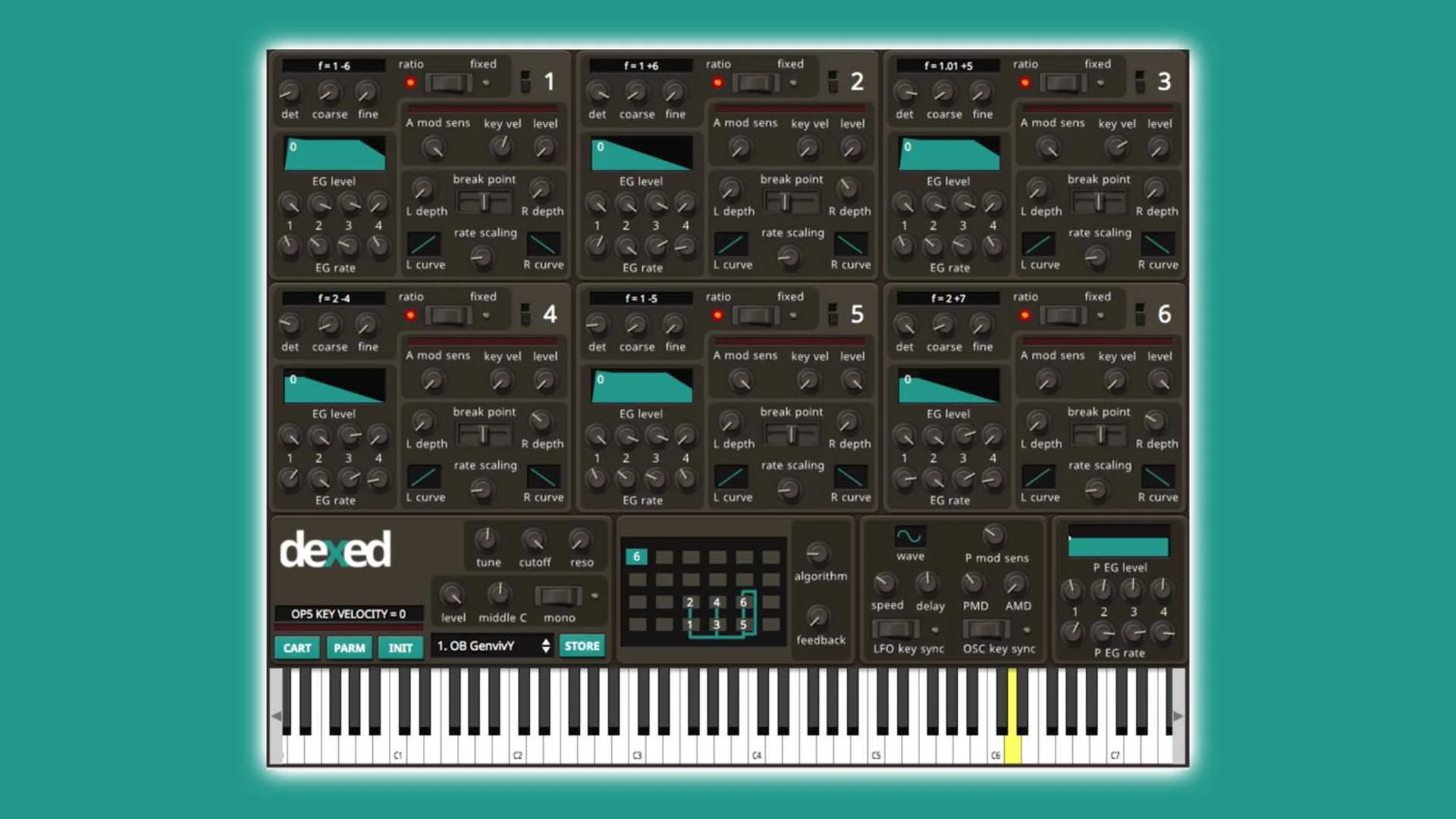The image size is (1456, 819).
Task: Toggle the mono switch
Action: pos(558,597)
